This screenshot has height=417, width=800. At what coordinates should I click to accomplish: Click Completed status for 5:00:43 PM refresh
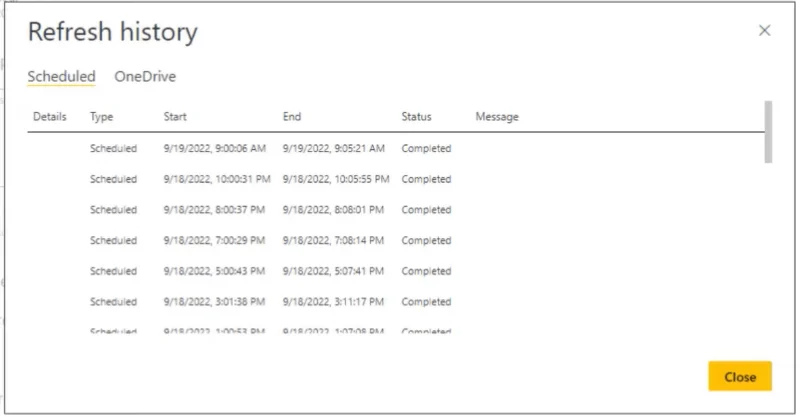pos(426,271)
